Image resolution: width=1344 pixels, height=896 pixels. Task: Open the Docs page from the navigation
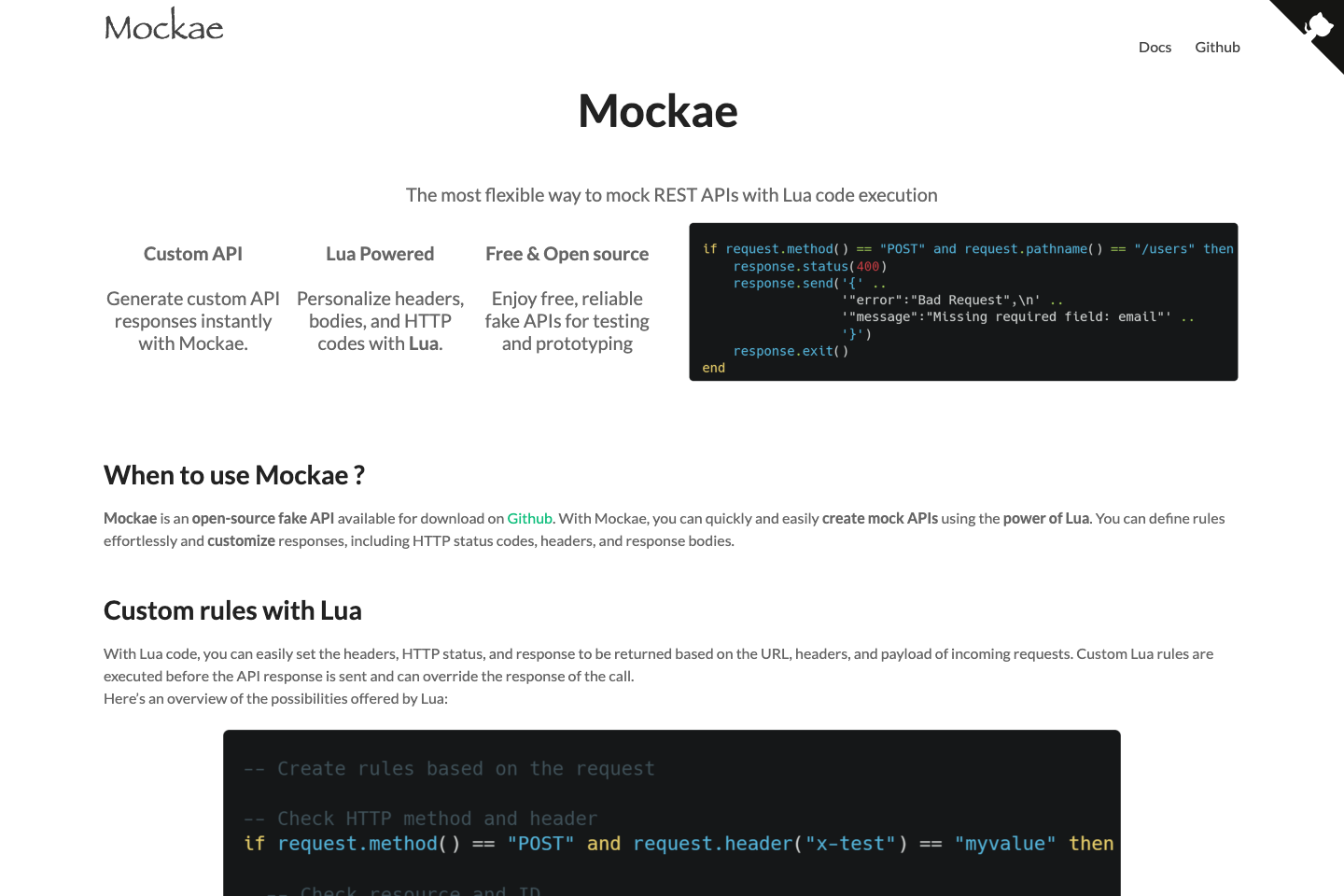1155,47
